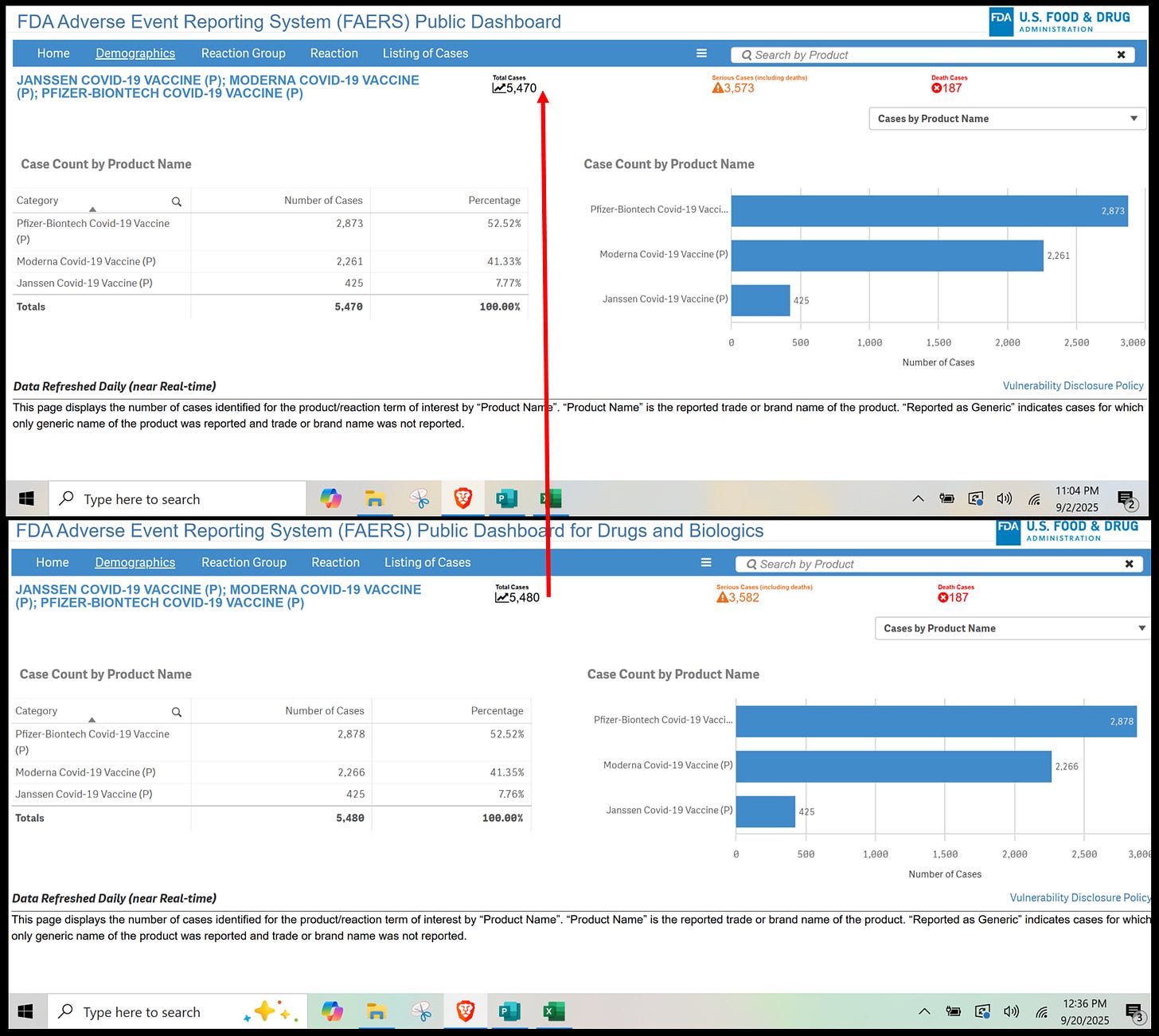Screen dimensions: 1159x1036
Task: Clear the upper Search by Product box
Action: [x=1121, y=55]
